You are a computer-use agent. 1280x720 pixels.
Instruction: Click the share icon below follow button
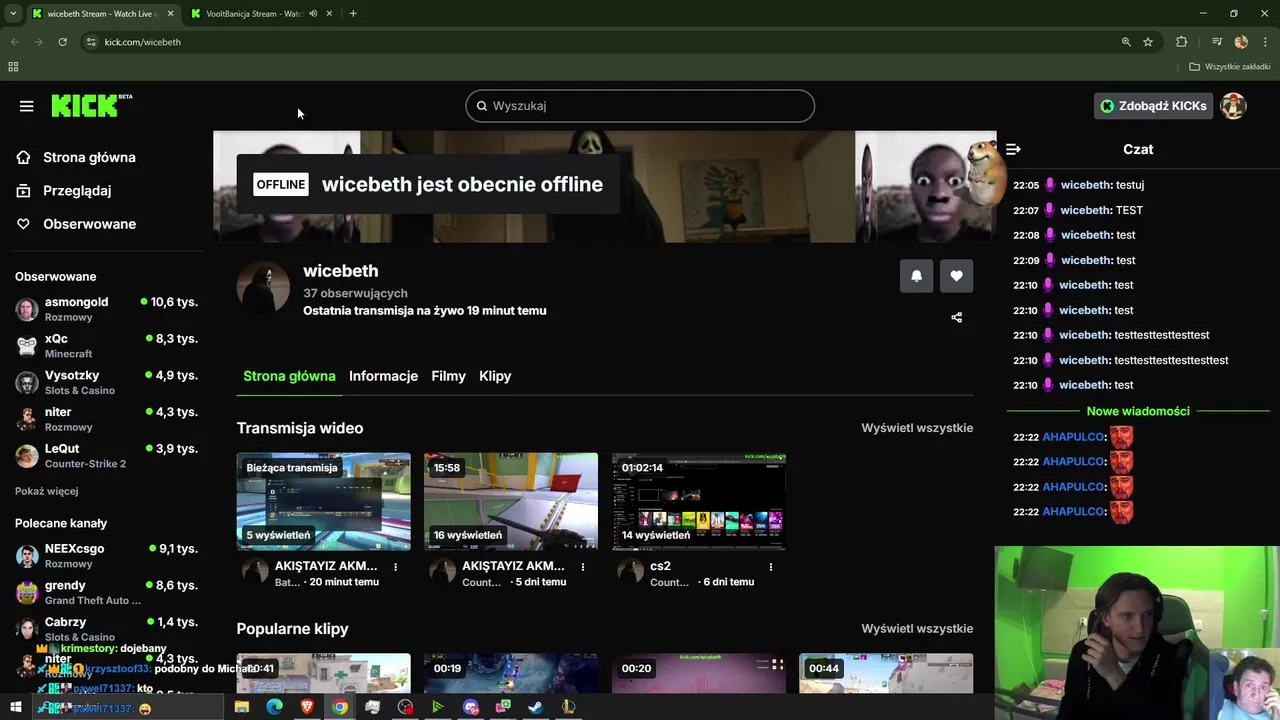coord(956,317)
